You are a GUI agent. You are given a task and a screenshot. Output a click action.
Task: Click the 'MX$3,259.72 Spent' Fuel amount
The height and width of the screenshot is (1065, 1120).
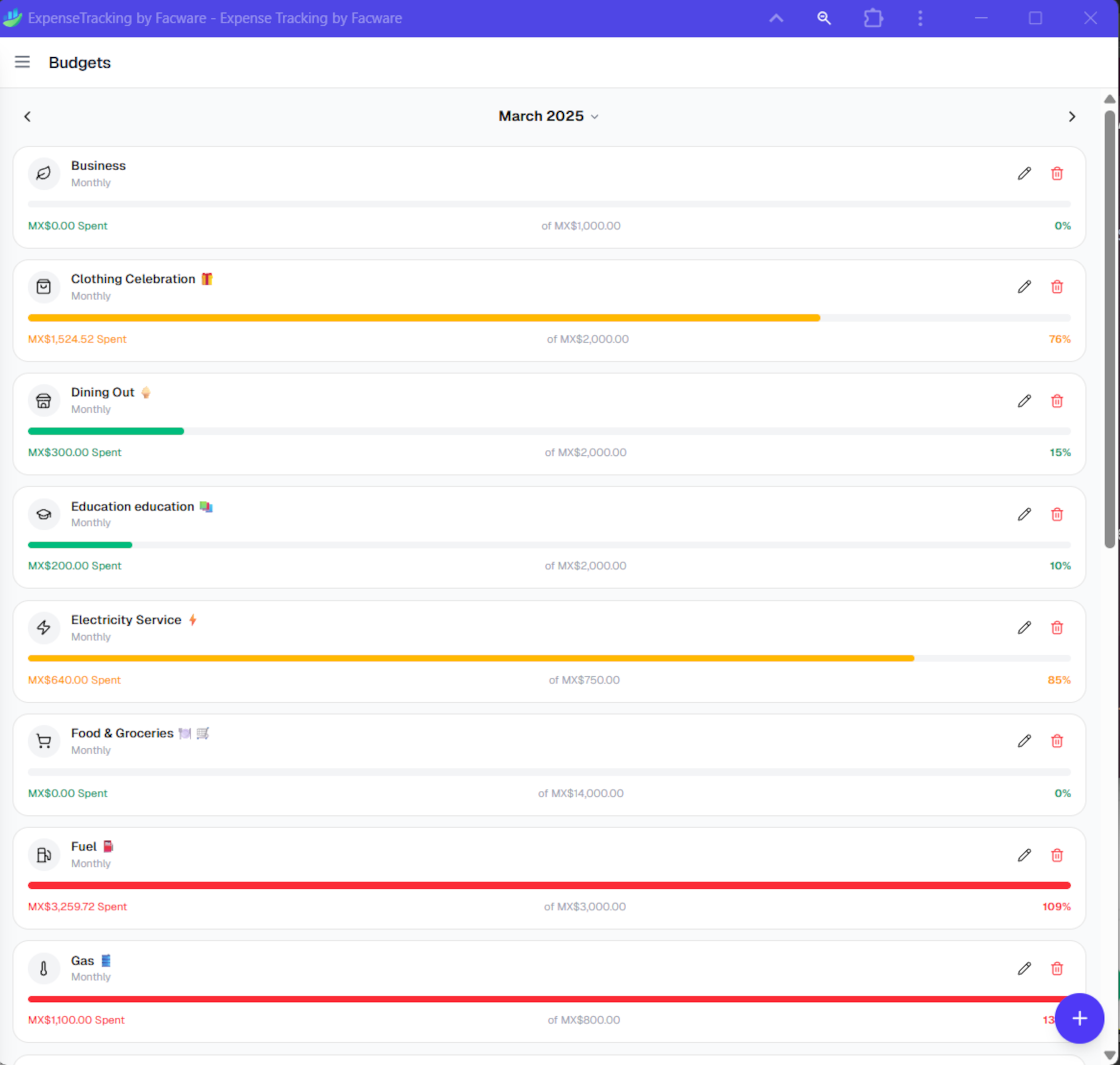point(77,906)
